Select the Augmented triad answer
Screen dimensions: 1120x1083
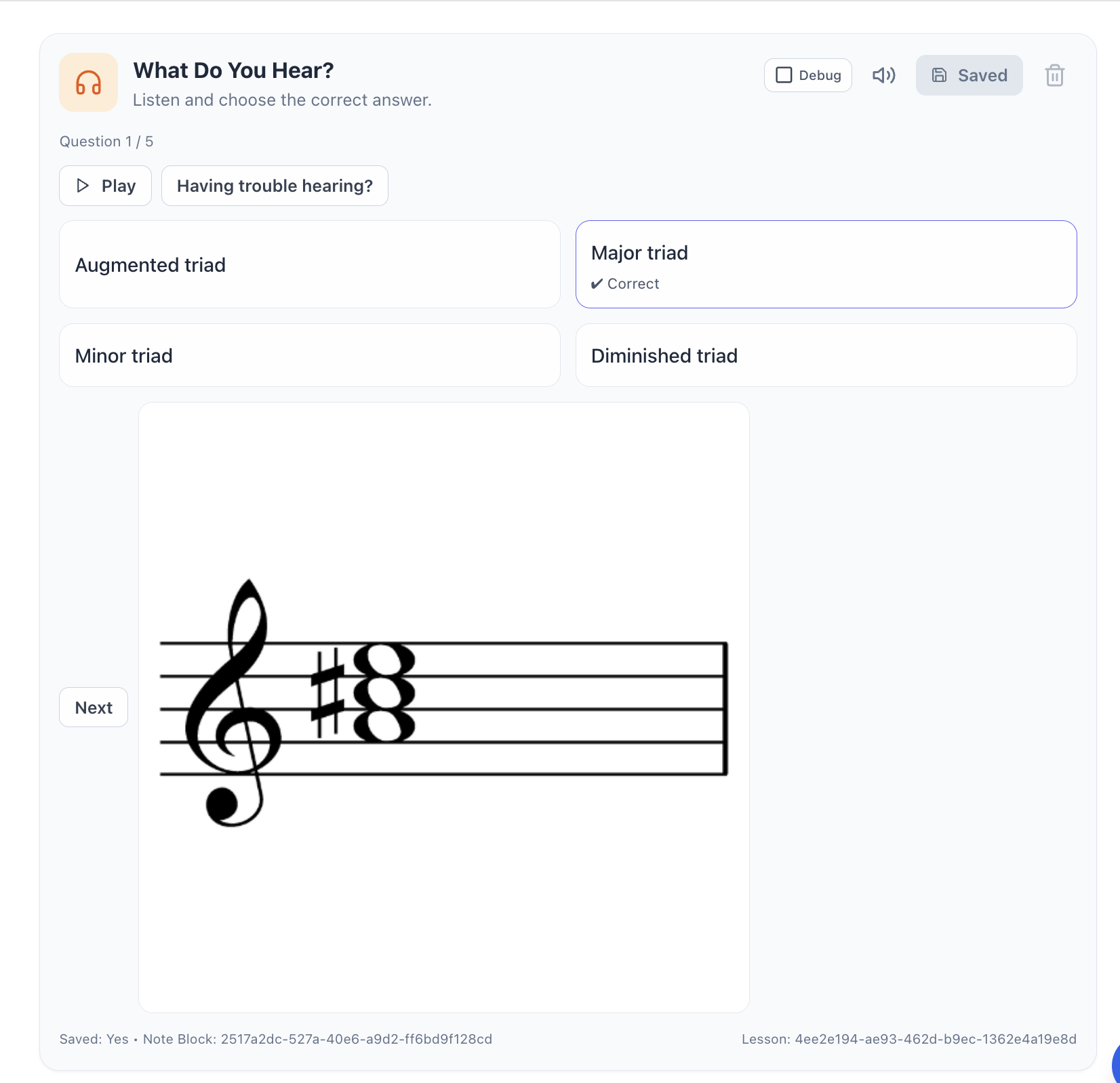click(x=309, y=264)
